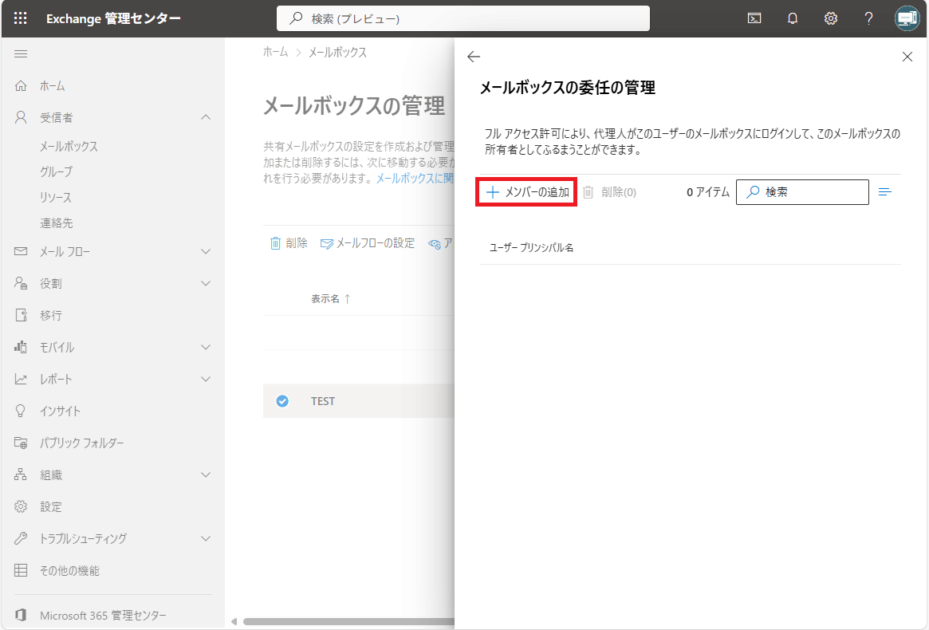This screenshot has height=630, width=929.
Task: Open Cloud Shell terminal icon in header
Action: click(754, 18)
